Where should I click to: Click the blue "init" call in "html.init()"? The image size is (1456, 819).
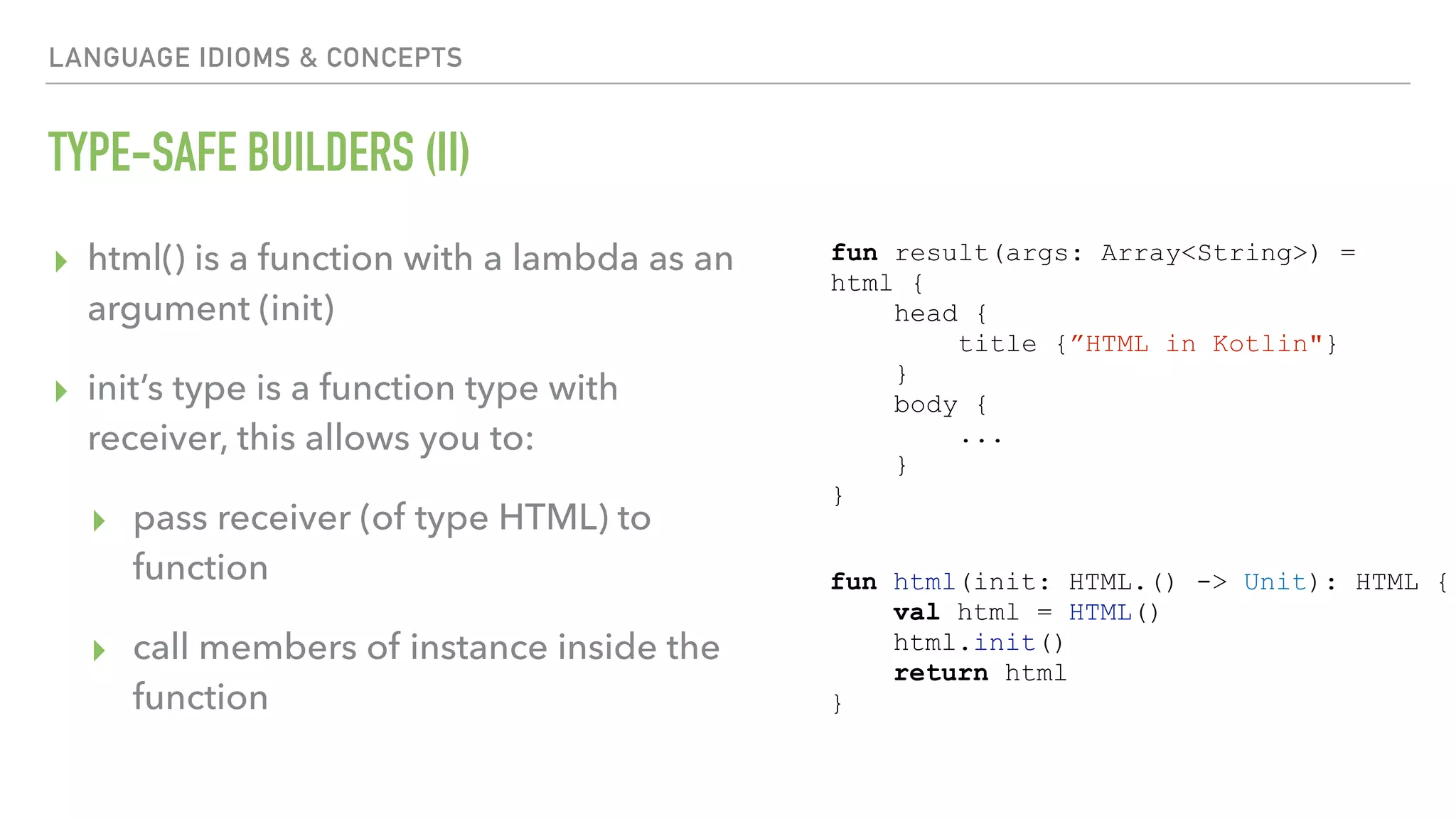click(1004, 643)
